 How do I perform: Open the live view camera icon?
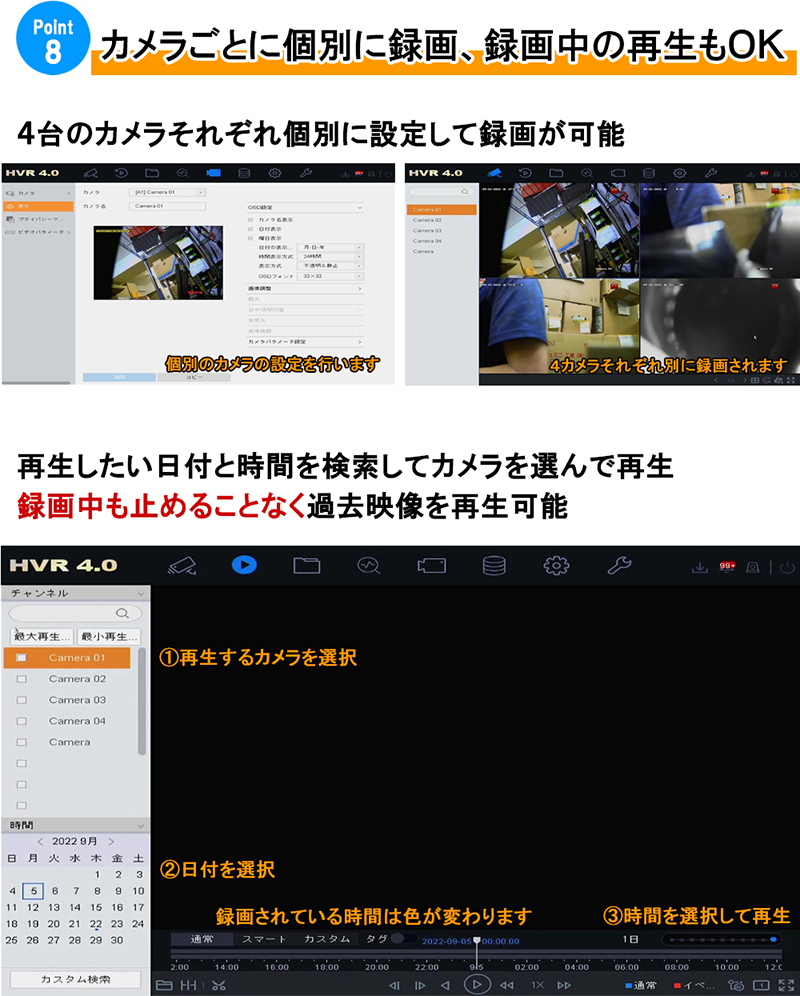pos(181,566)
